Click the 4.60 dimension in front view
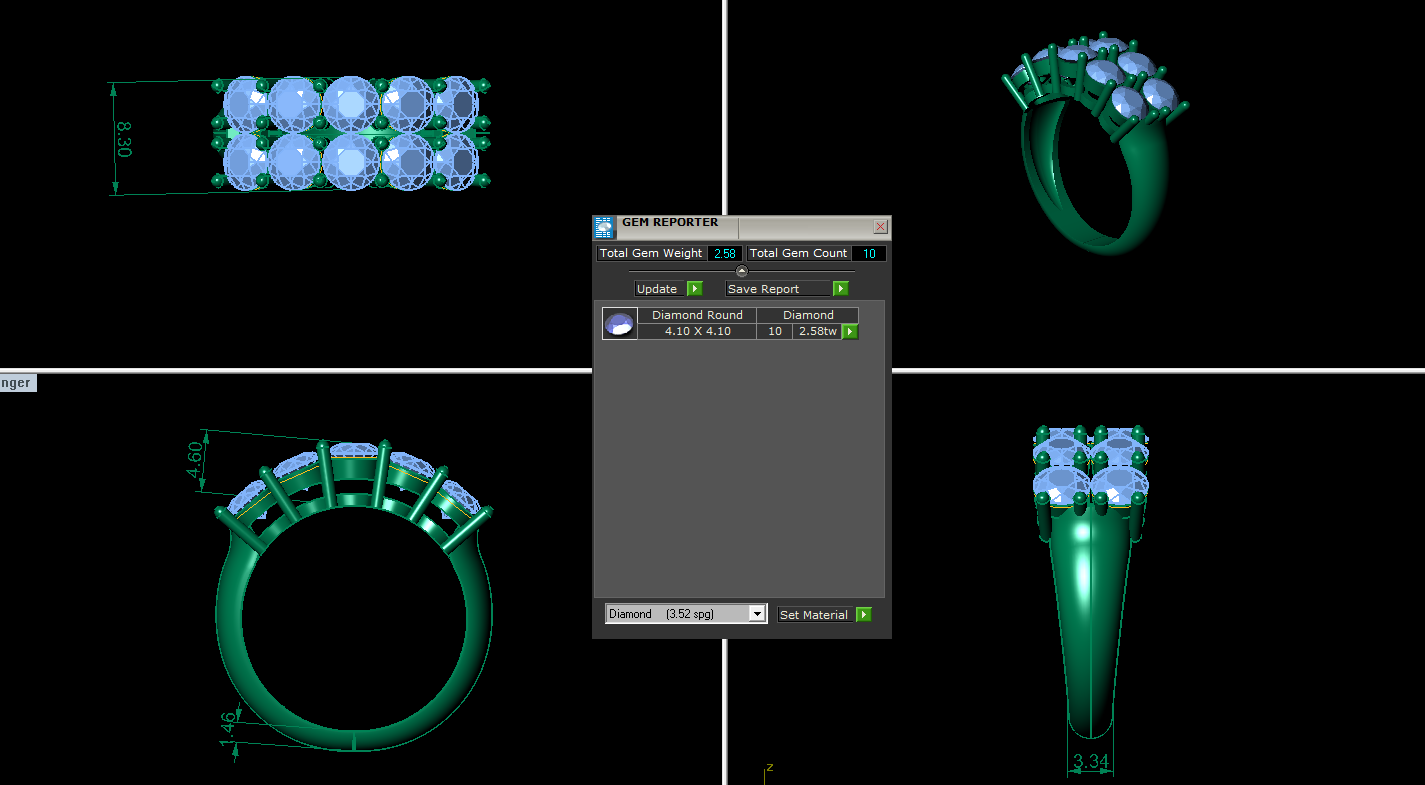Viewport: 1425px width, 785px height. pyautogui.click(x=196, y=461)
